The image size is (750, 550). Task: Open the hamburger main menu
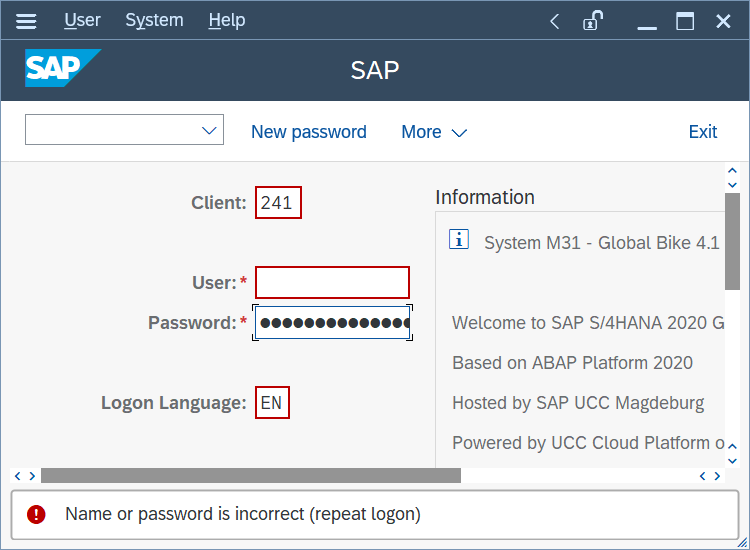coord(26,21)
